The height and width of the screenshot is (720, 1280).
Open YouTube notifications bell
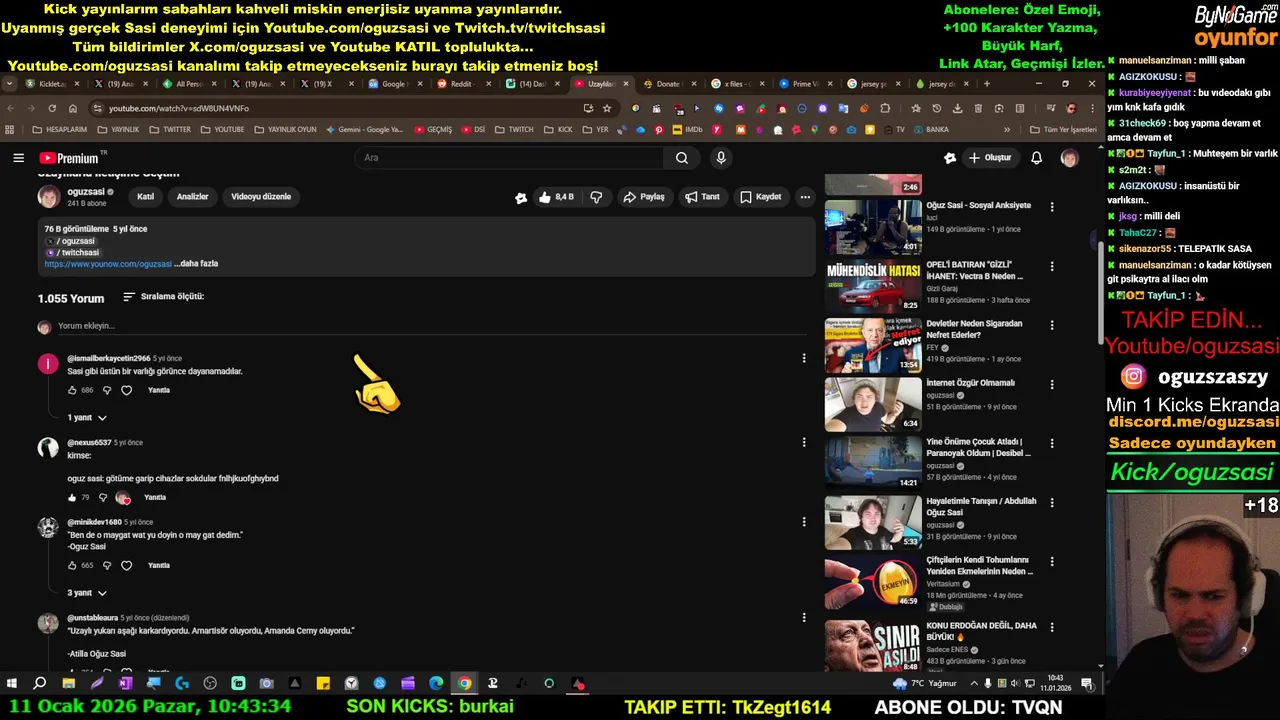click(x=1036, y=158)
